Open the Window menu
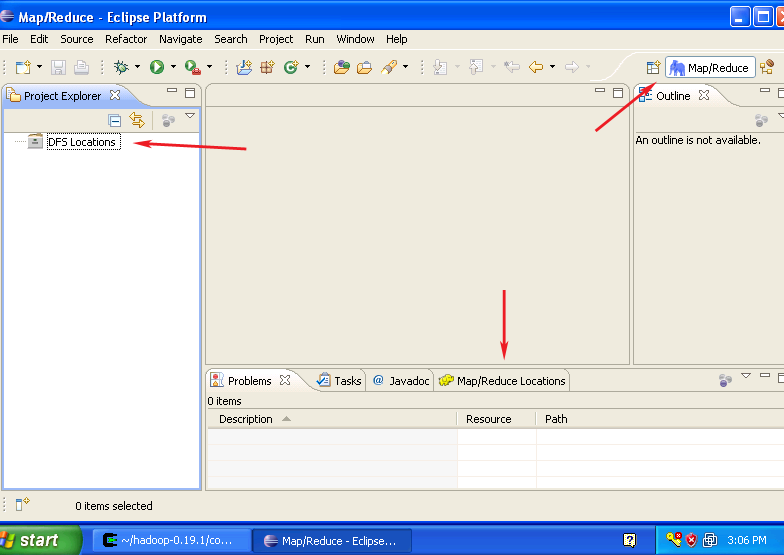The width and height of the screenshot is (784, 555). (355, 39)
